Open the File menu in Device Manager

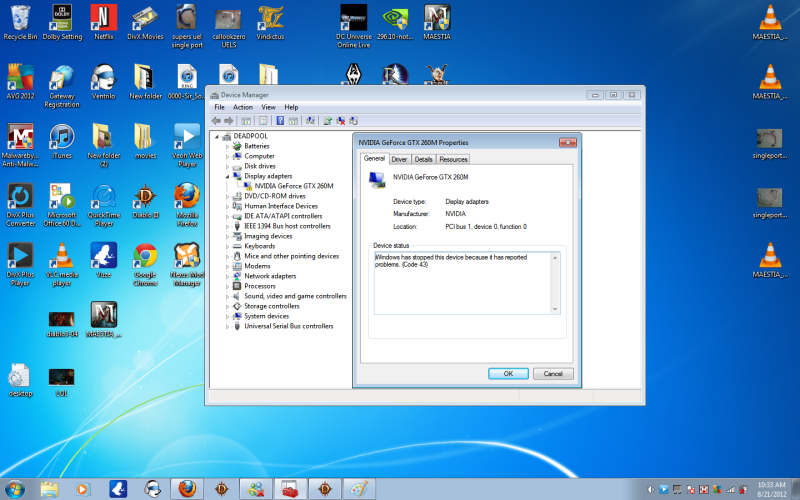[x=219, y=107]
